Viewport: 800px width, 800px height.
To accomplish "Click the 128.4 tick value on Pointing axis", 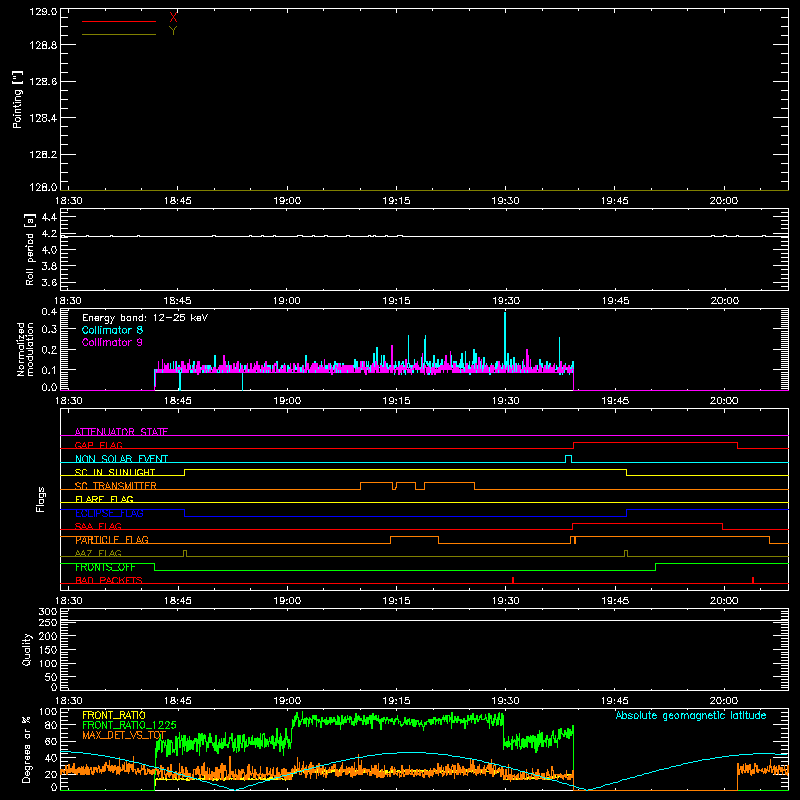I will click(43, 118).
